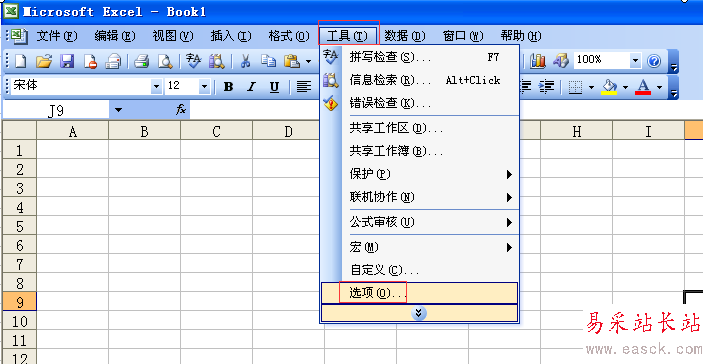This screenshot has width=703, height=364.
Task: Expand the 保护(P) submenu
Action: click(420, 174)
